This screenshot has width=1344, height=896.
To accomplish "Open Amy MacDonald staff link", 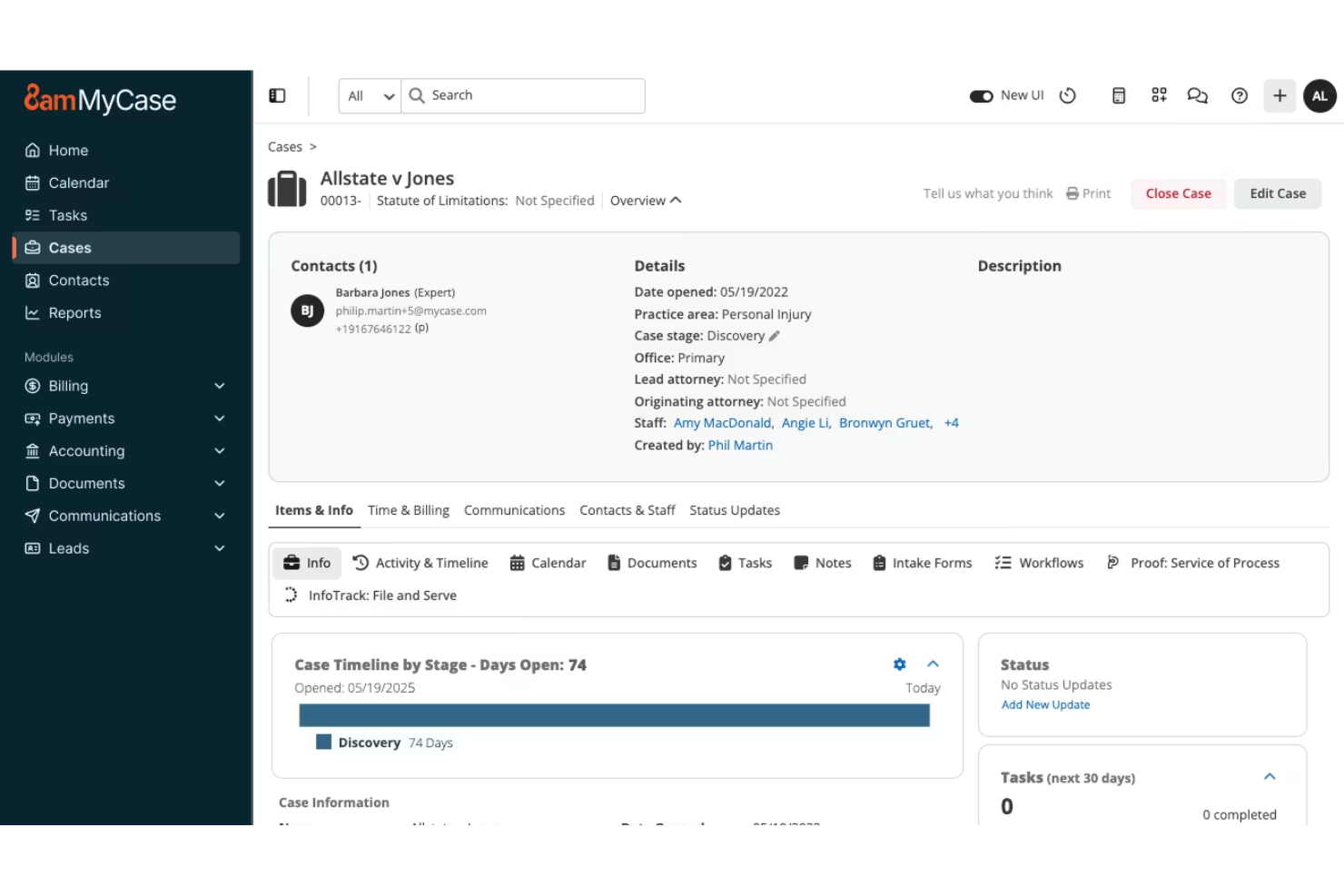I will point(724,423).
